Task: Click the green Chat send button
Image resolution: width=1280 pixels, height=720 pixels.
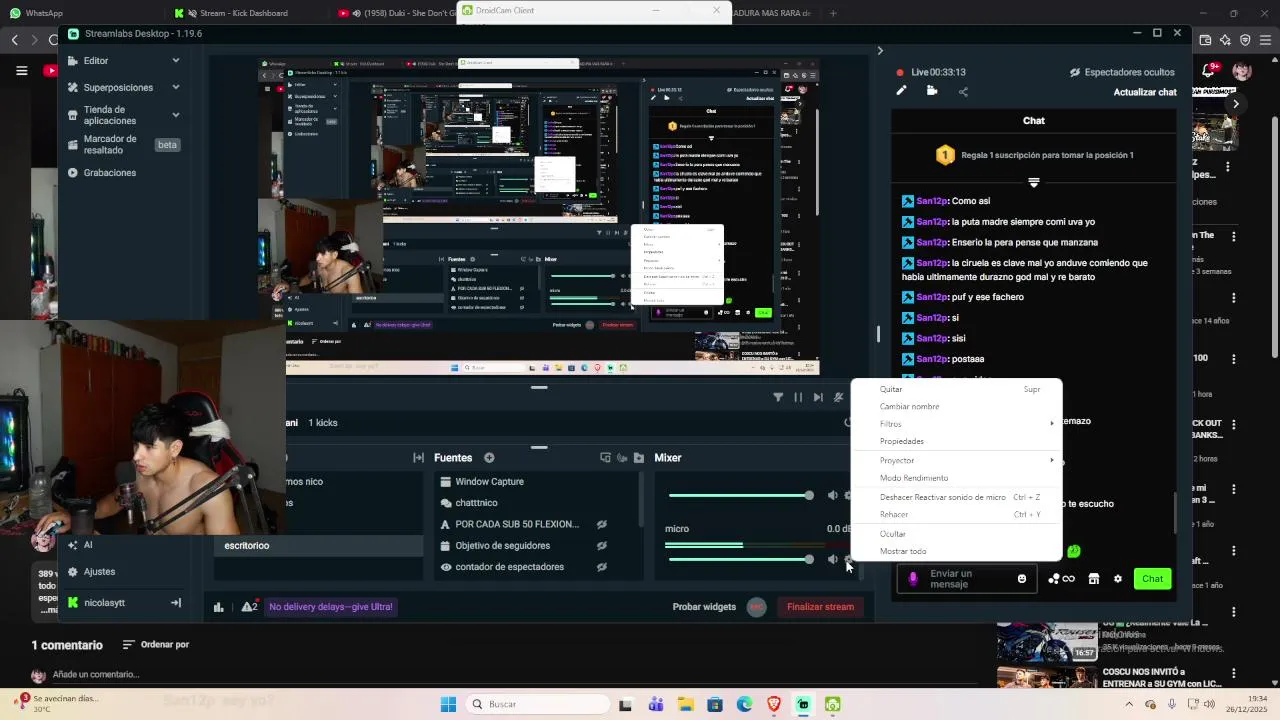Action: 1152,579
